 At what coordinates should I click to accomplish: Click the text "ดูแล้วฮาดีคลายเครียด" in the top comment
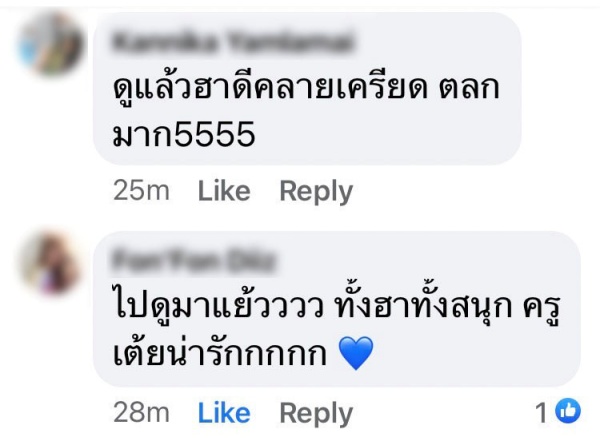click(x=269, y=89)
